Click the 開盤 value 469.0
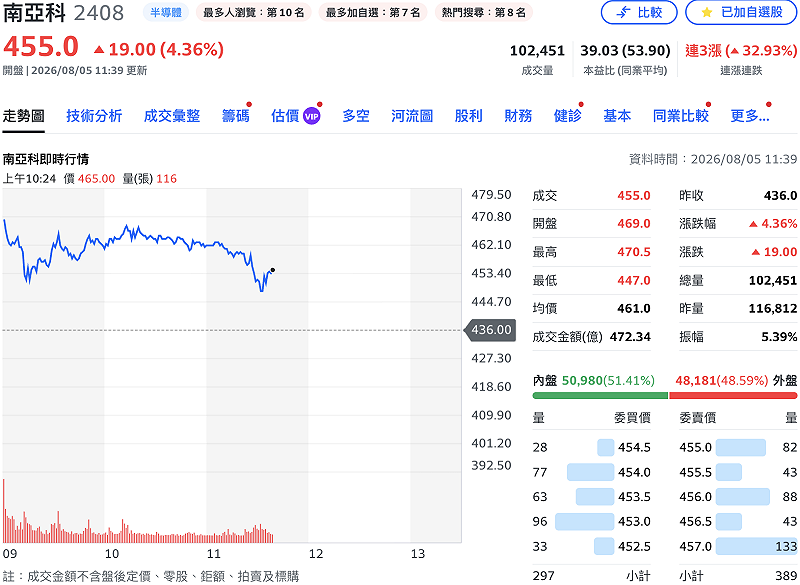This screenshot has width=800, height=585. [634, 223]
